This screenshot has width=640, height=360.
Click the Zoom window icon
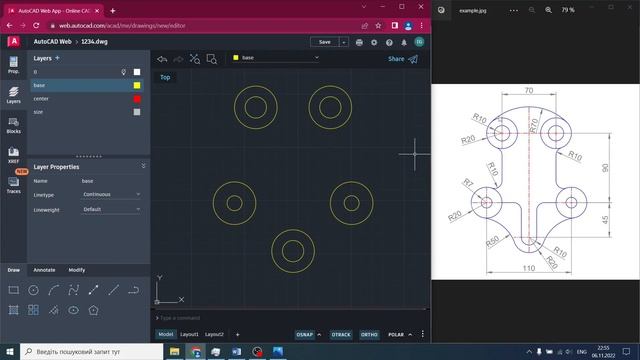[211, 59]
